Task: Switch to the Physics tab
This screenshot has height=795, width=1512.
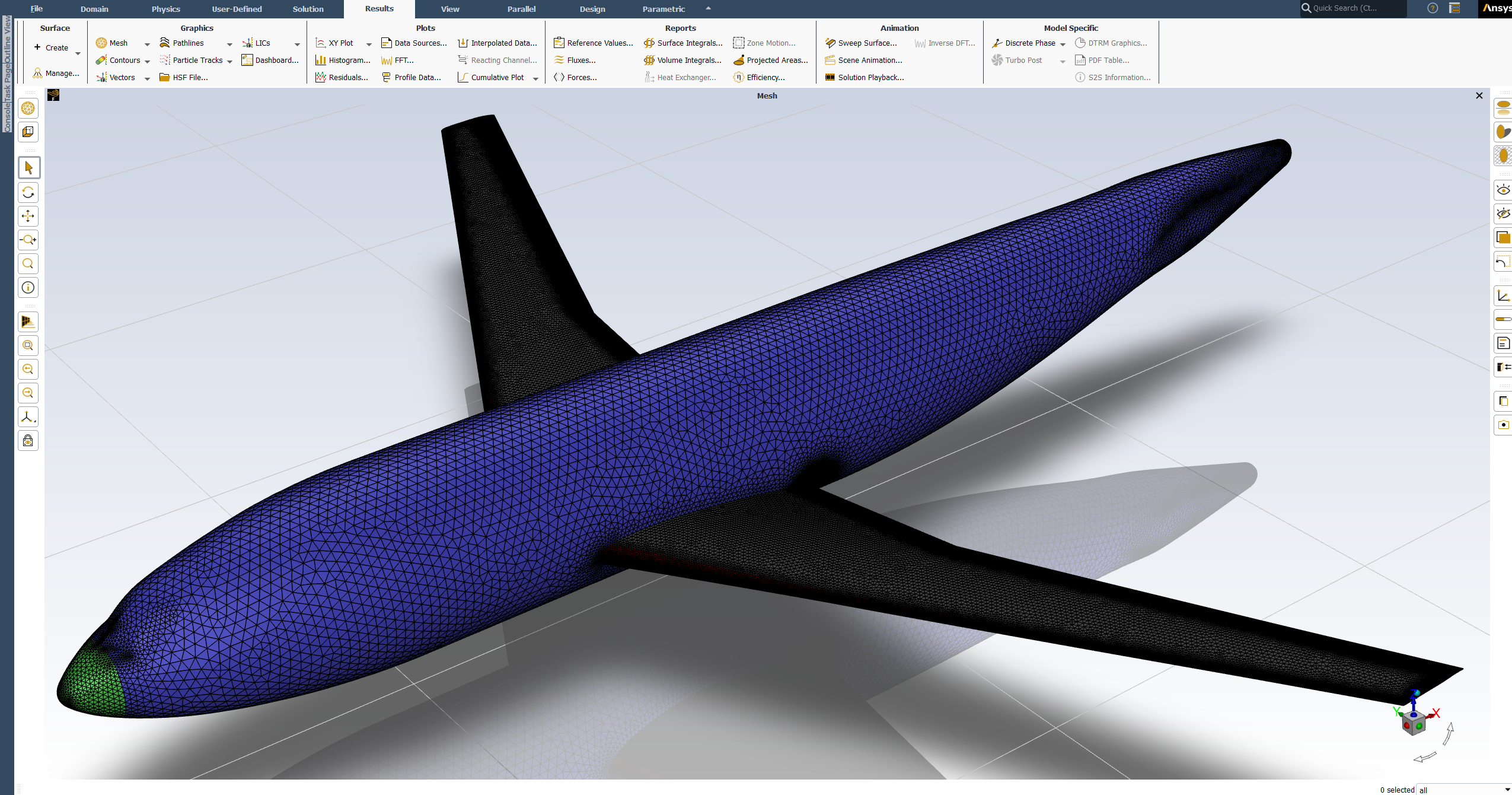Action: click(x=166, y=9)
